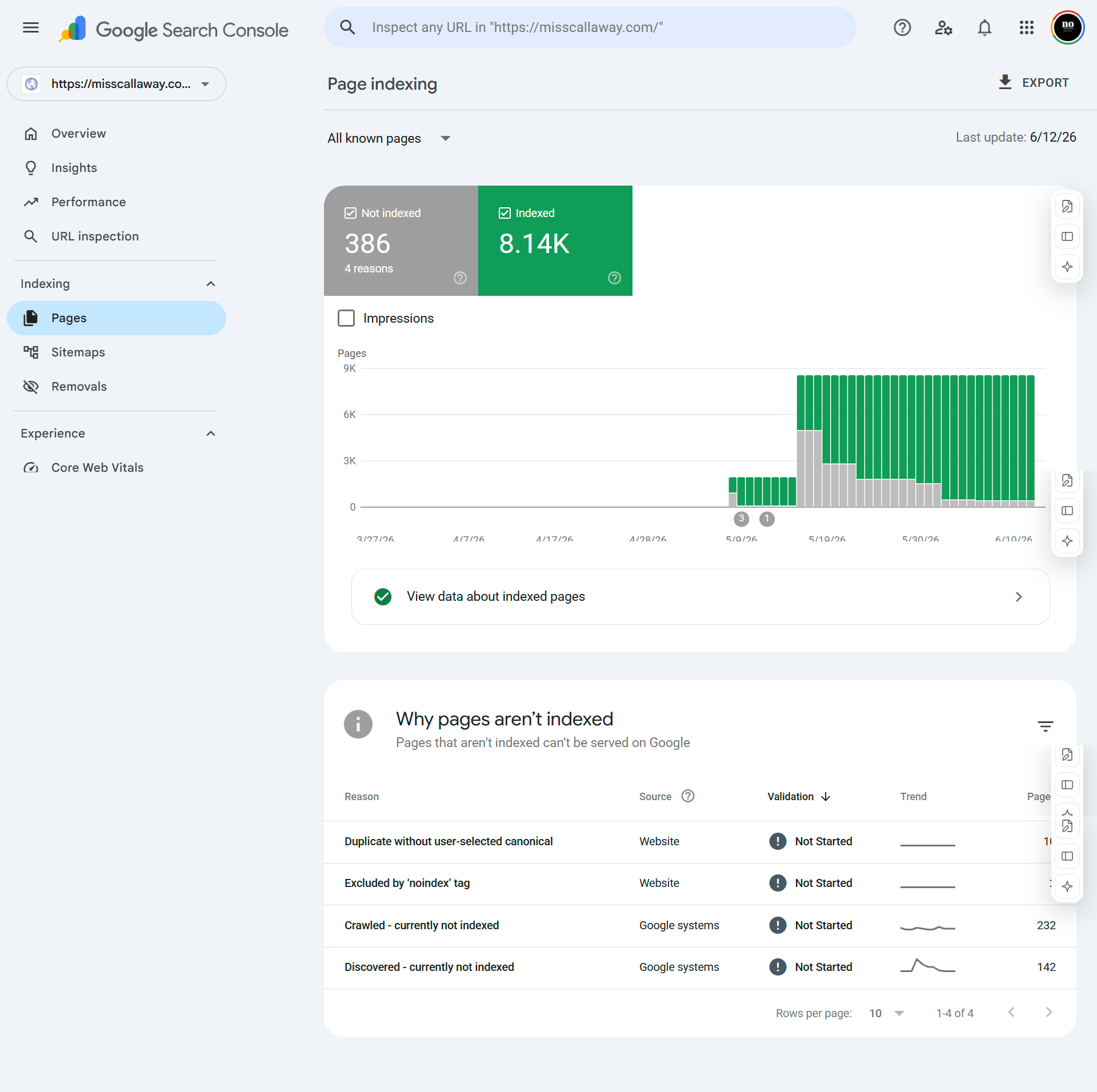Click the Indexed help icon

click(614, 278)
